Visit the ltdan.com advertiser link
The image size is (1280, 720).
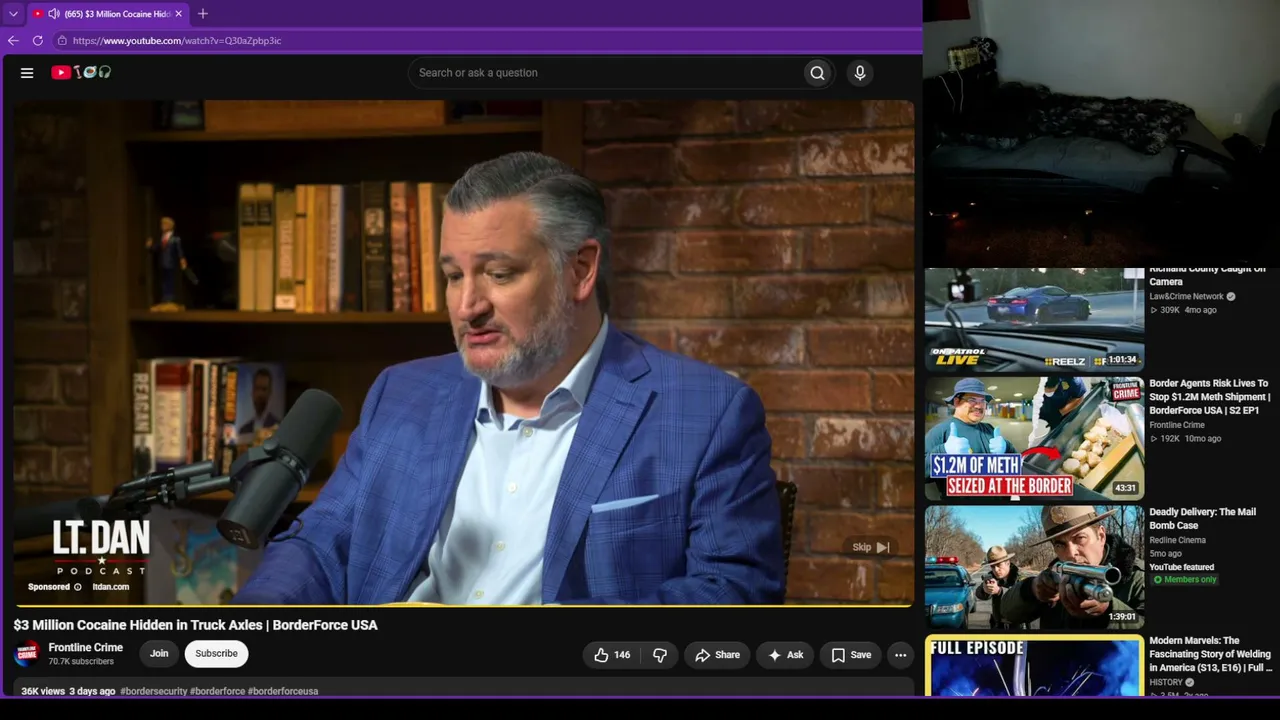110,587
